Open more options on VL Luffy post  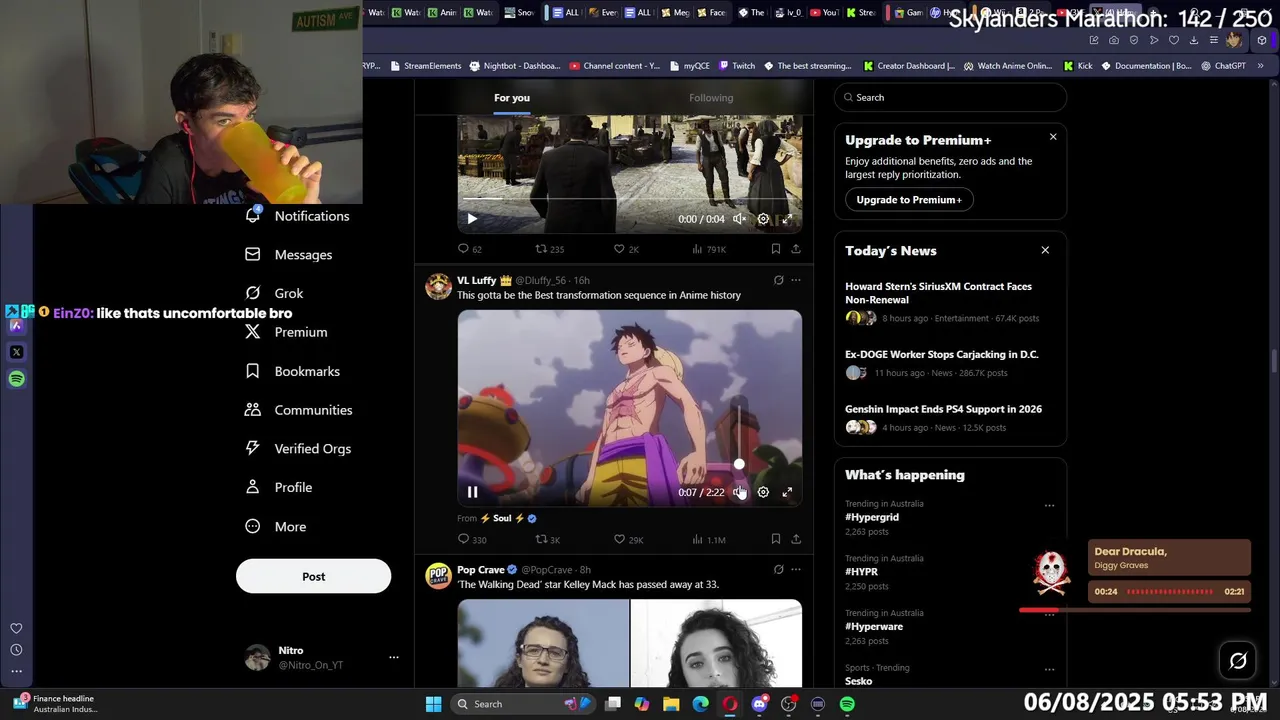tap(796, 280)
